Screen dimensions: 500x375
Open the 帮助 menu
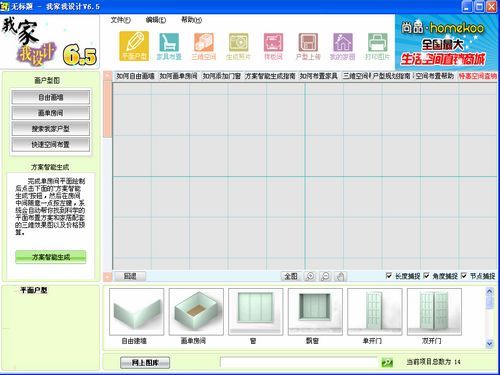point(191,20)
